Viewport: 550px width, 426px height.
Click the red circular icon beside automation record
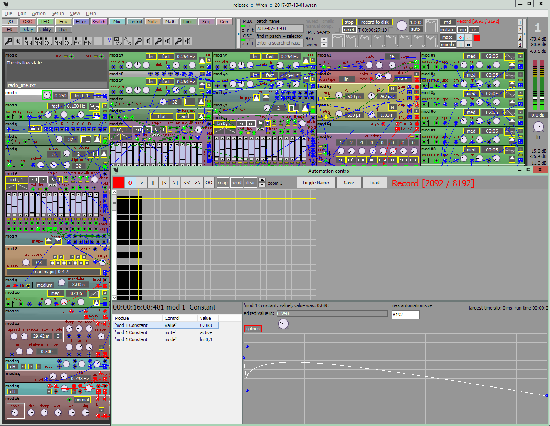coord(130,182)
